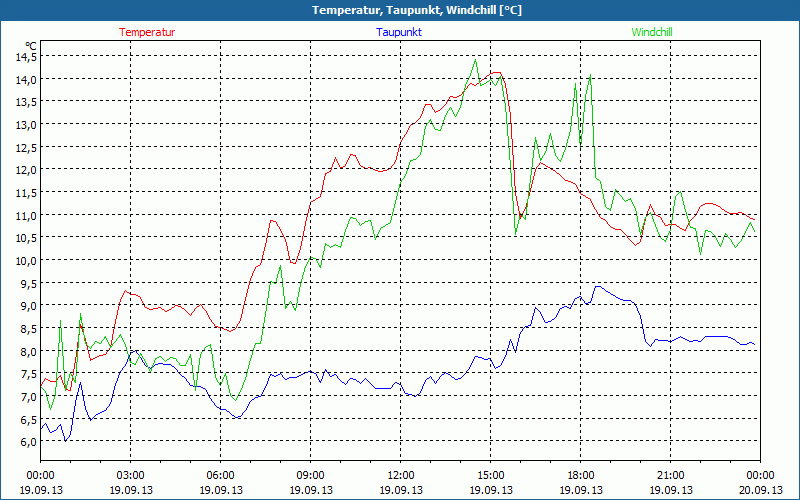Image resolution: width=800 pixels, height=500 pixels.
Task: Select the 06:00 time axis label
Action: point(220,475)
